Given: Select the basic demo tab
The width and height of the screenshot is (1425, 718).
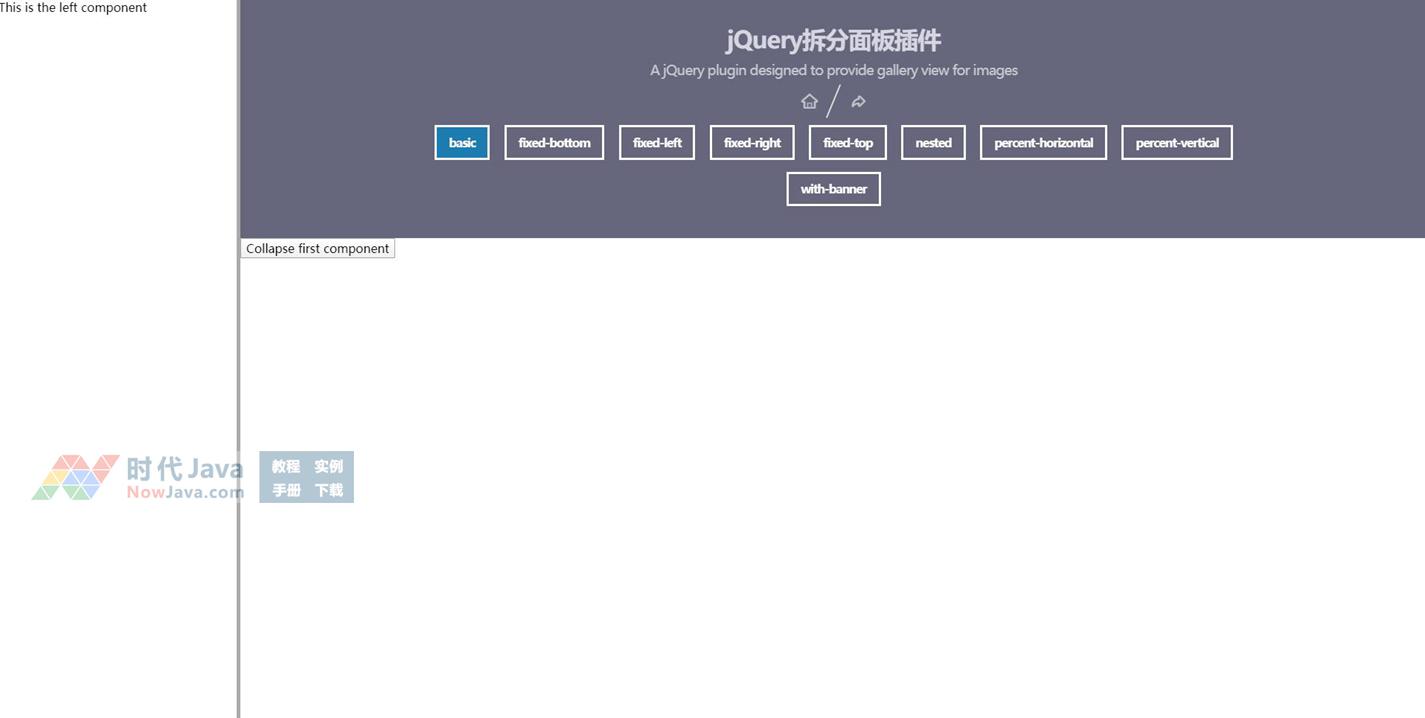Looking at the screenshot, I should (x=462, y=143).
